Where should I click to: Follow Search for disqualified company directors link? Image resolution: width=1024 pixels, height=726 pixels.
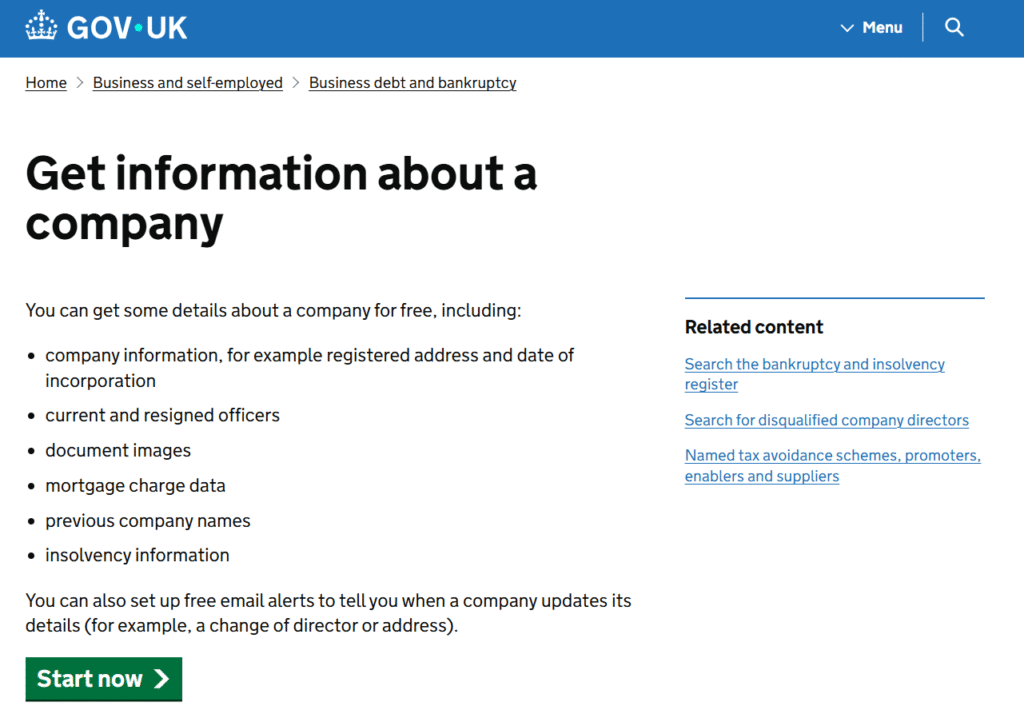click(826, 420)
